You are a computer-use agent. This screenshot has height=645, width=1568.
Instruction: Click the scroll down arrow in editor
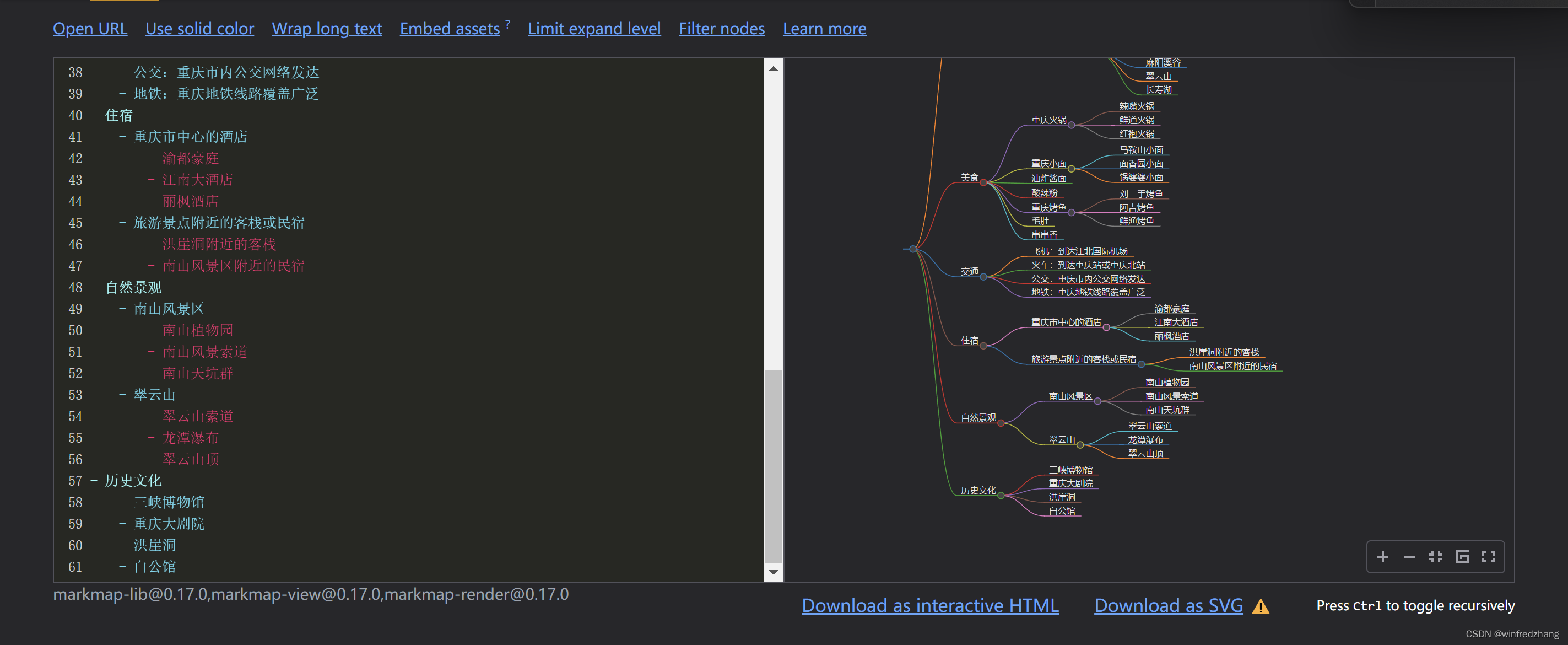pyautogui.click(x=773, y=572)
